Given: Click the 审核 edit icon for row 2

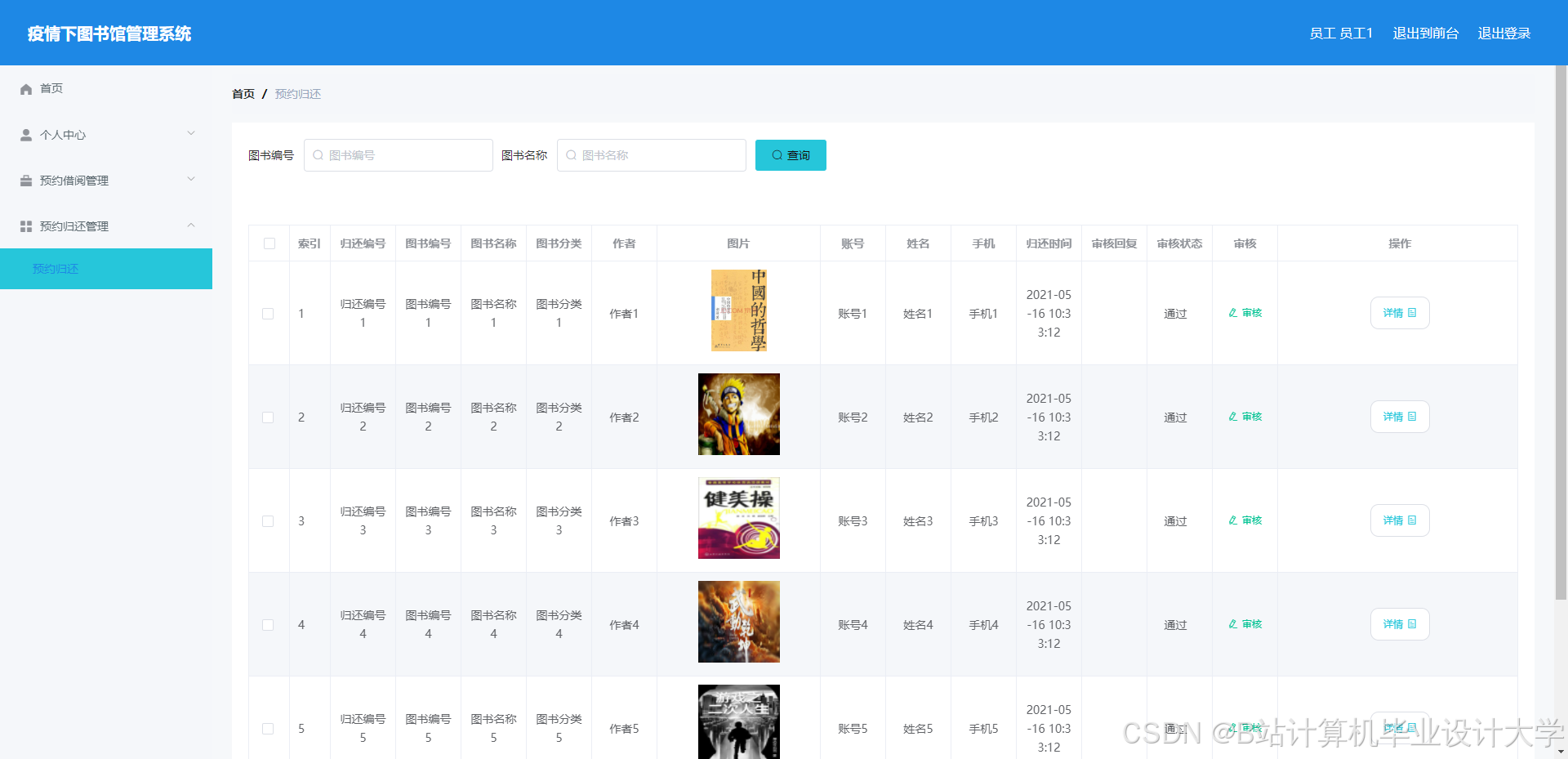Looking at the screenshot, I should [x=1233, y=417].
